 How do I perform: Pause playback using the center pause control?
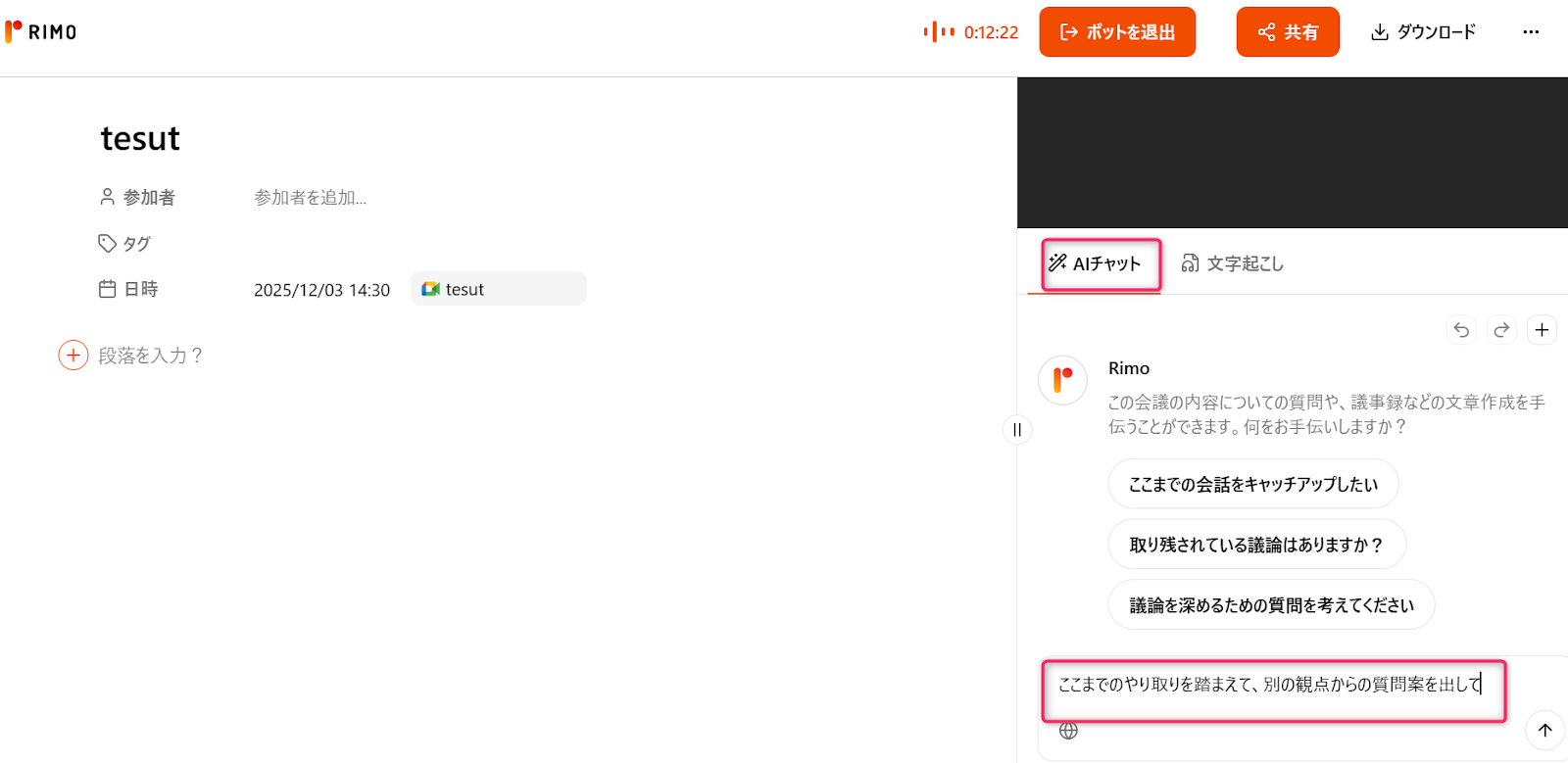(1016, 430)
